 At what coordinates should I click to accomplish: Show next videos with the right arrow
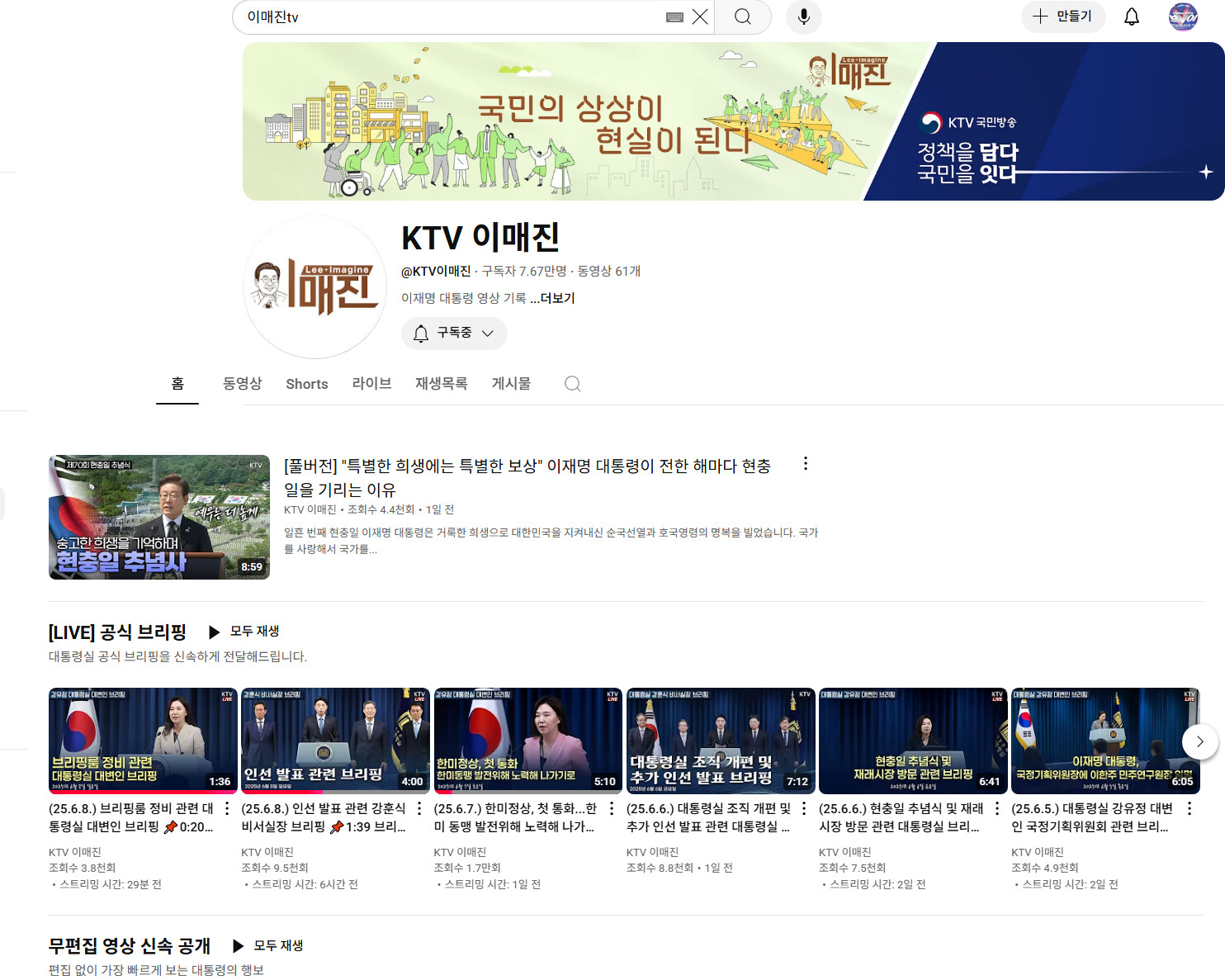pos(1200,741)
